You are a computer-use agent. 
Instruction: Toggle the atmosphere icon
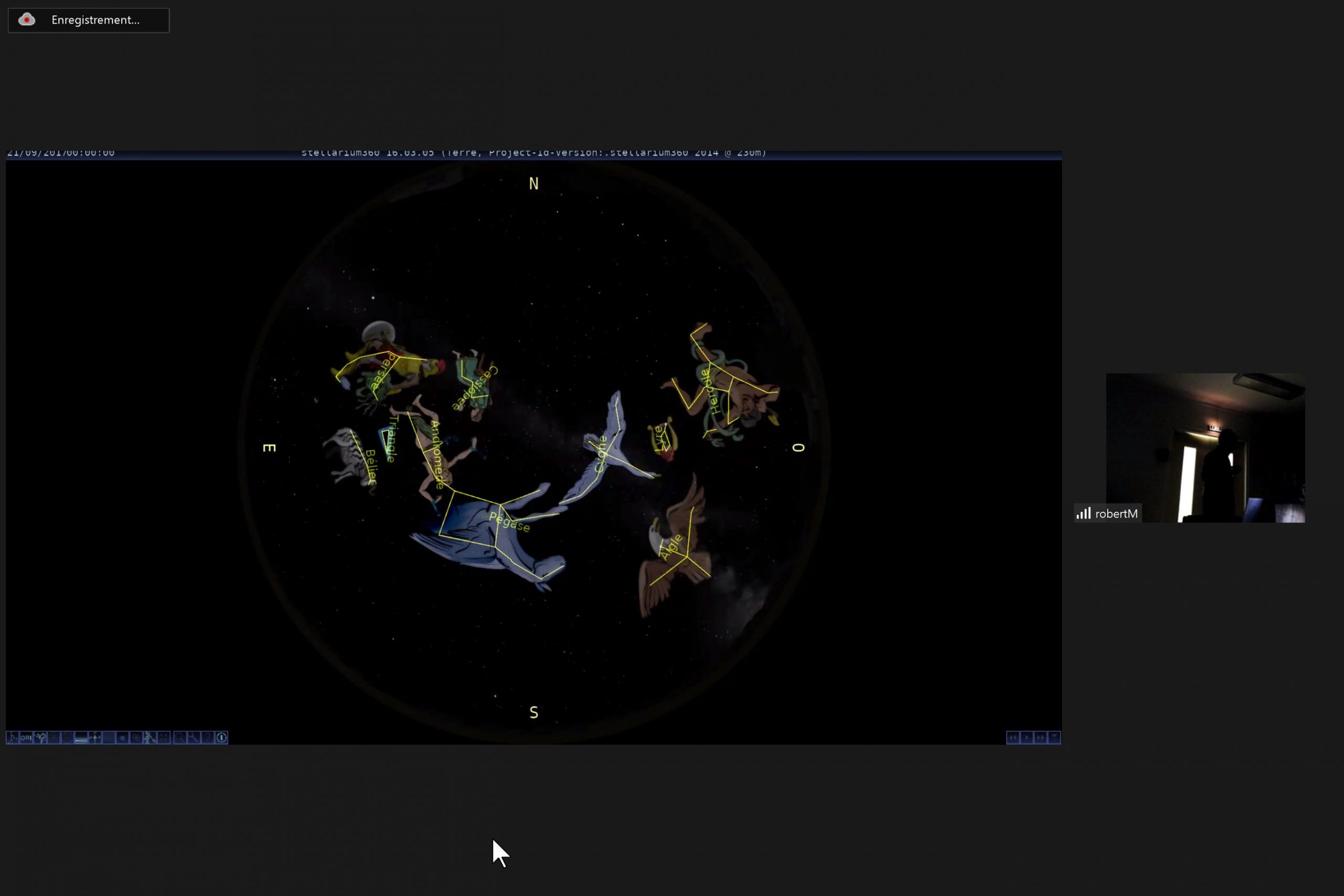(x=109, y=737)
